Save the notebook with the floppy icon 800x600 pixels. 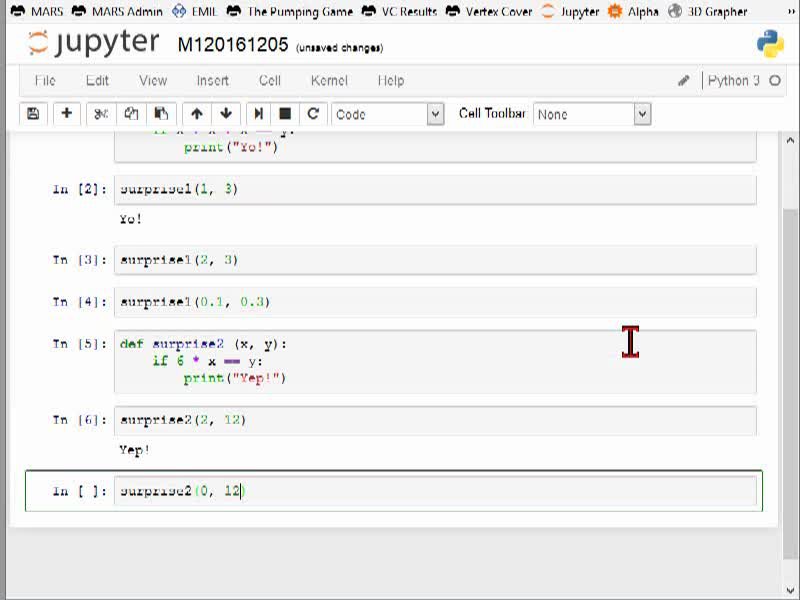pyautogui.click(x=33, y=114)
